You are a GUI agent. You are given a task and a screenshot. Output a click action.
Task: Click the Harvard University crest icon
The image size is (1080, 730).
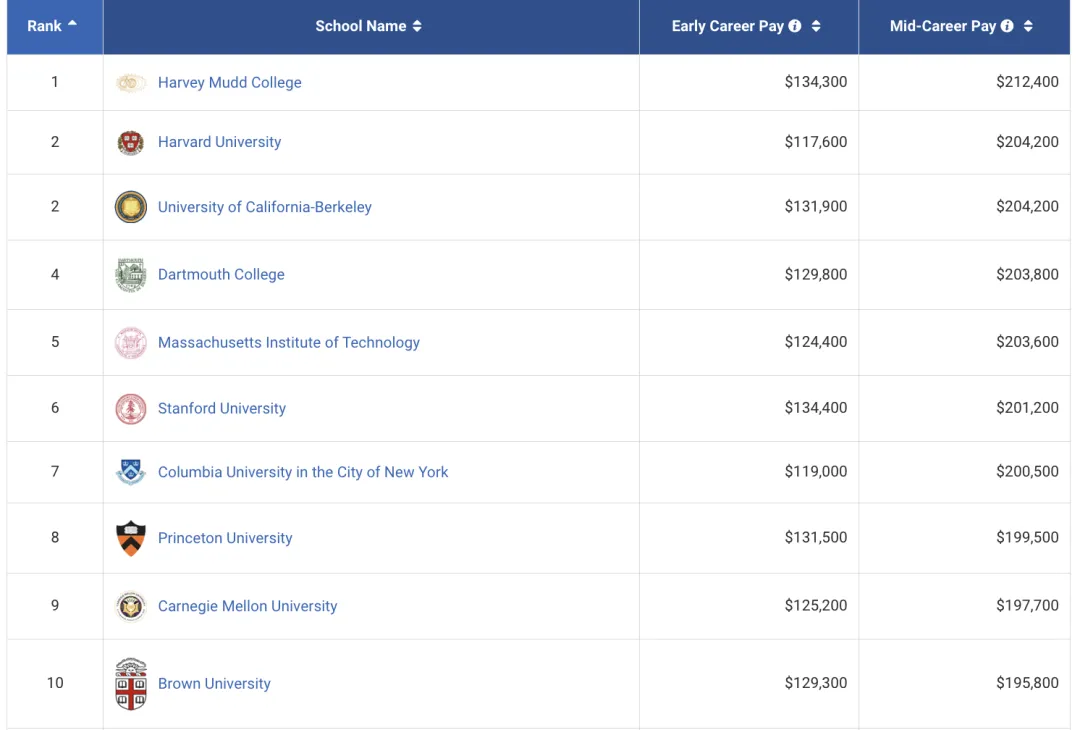(131, 143)
